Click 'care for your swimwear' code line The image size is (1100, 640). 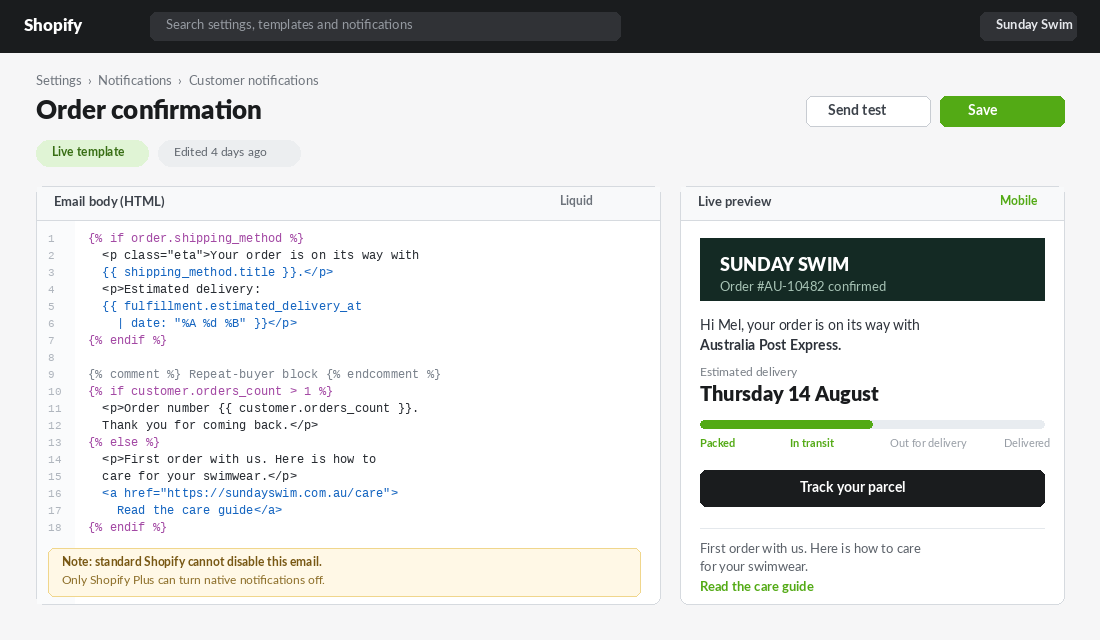(199, 476)
